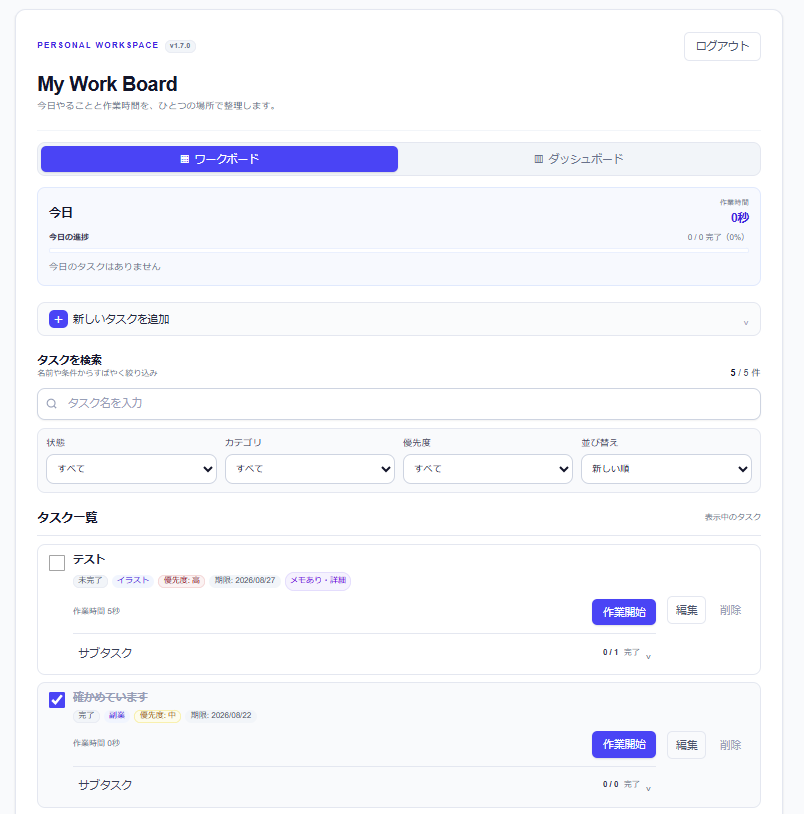804x814 pixels.
Task: Start work on the テスト task
Action: coord(624,612)
